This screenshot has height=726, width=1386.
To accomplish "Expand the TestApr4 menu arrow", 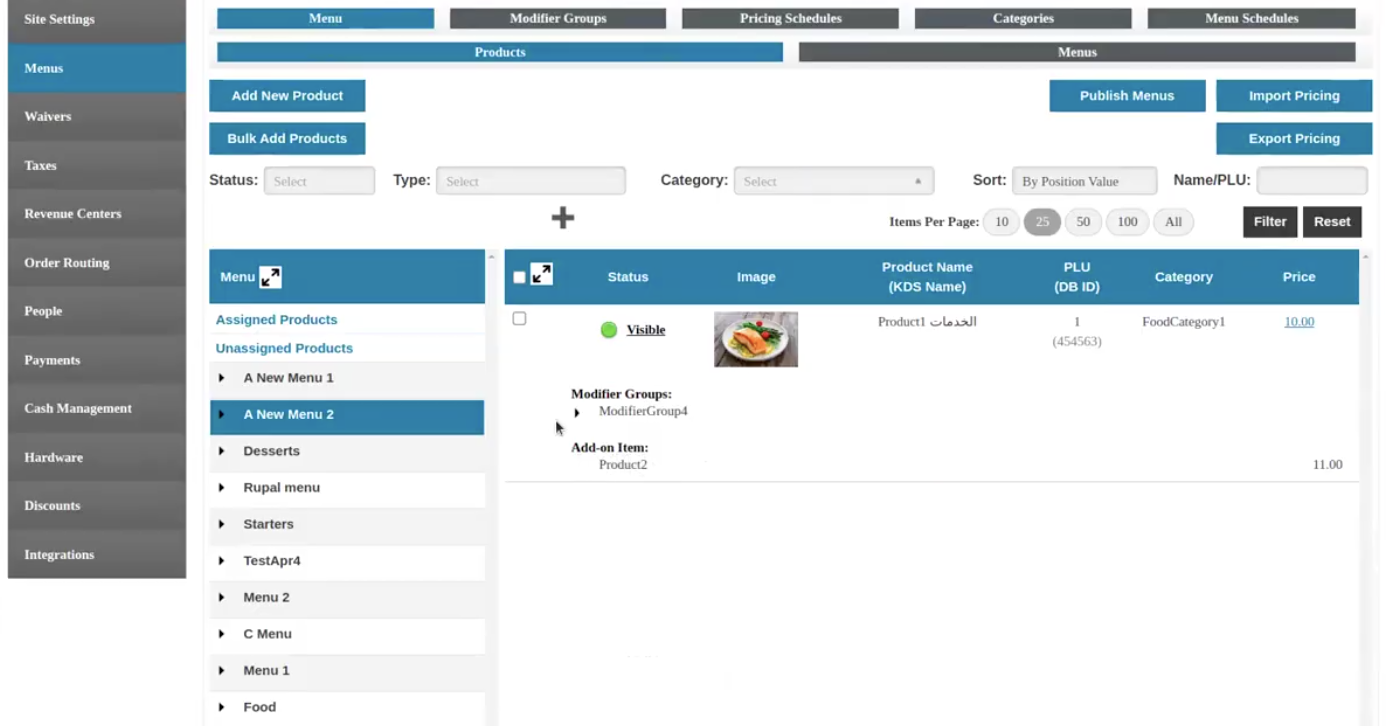I will click(222, 561).
